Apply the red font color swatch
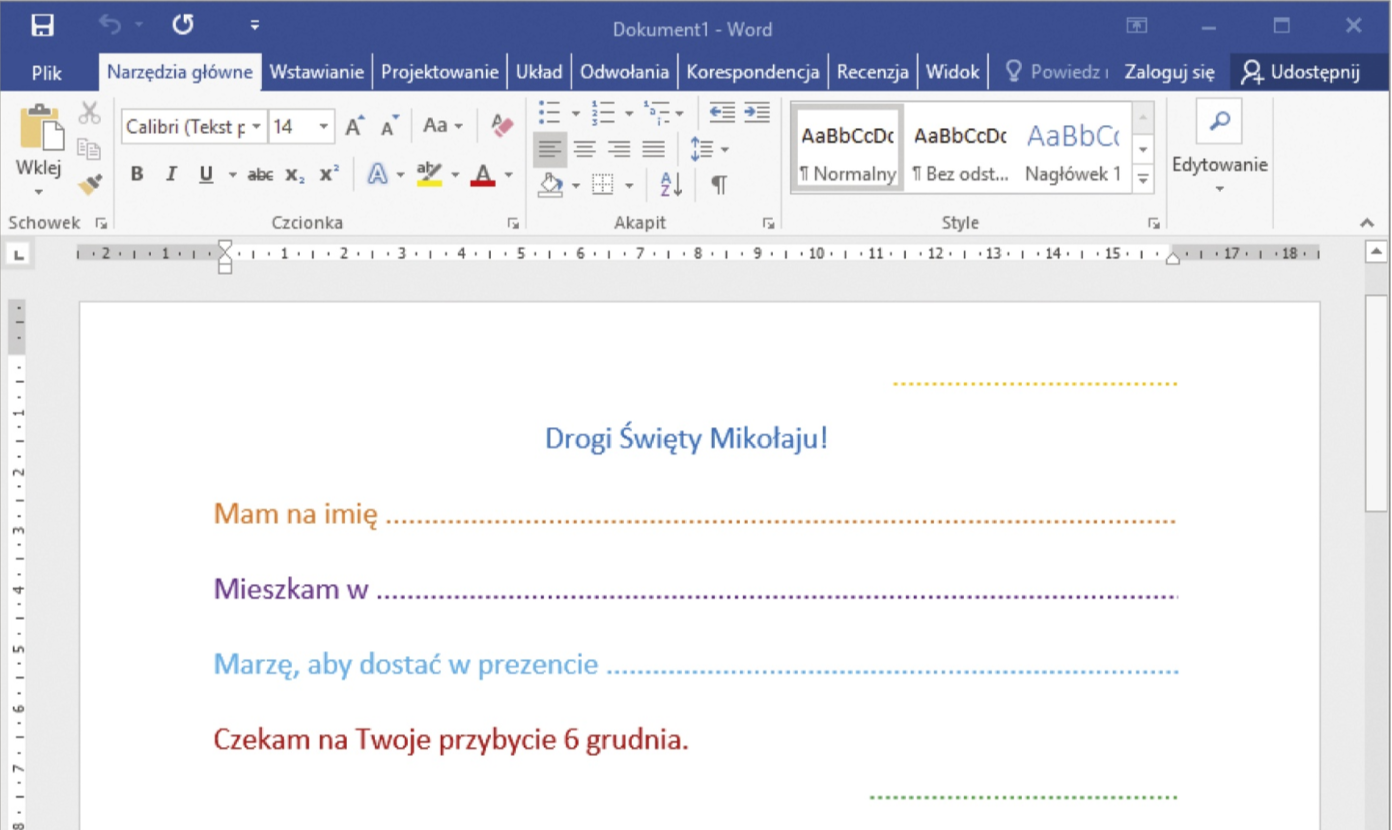 483,175
